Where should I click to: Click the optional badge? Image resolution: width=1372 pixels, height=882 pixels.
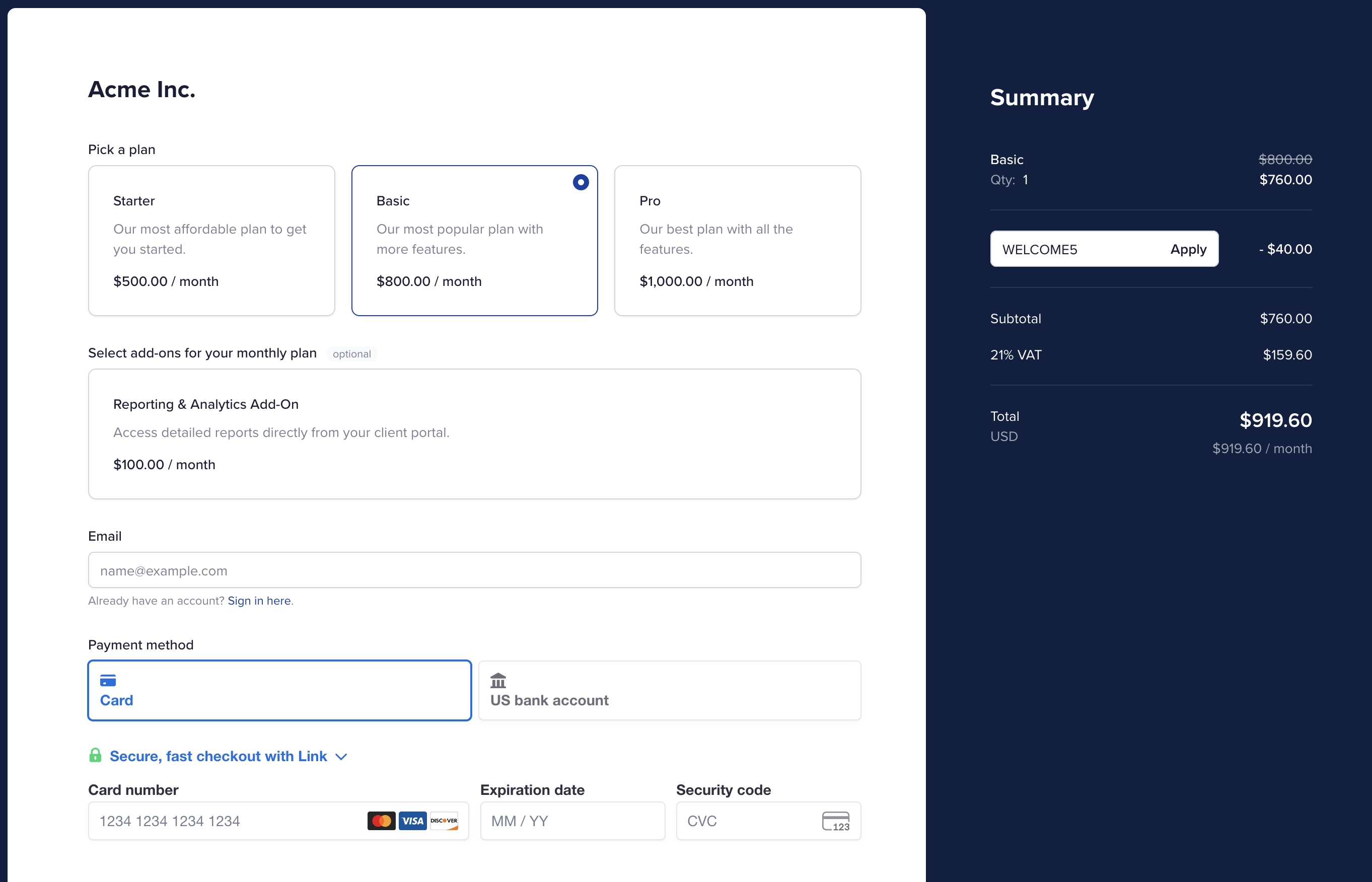pyautogui.click(x=351, y=354)
